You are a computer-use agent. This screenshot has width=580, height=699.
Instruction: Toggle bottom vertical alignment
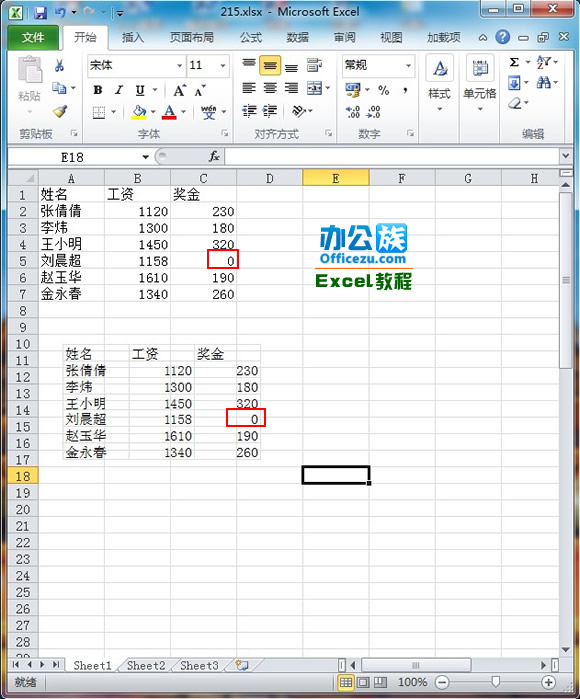click(291, 66)
